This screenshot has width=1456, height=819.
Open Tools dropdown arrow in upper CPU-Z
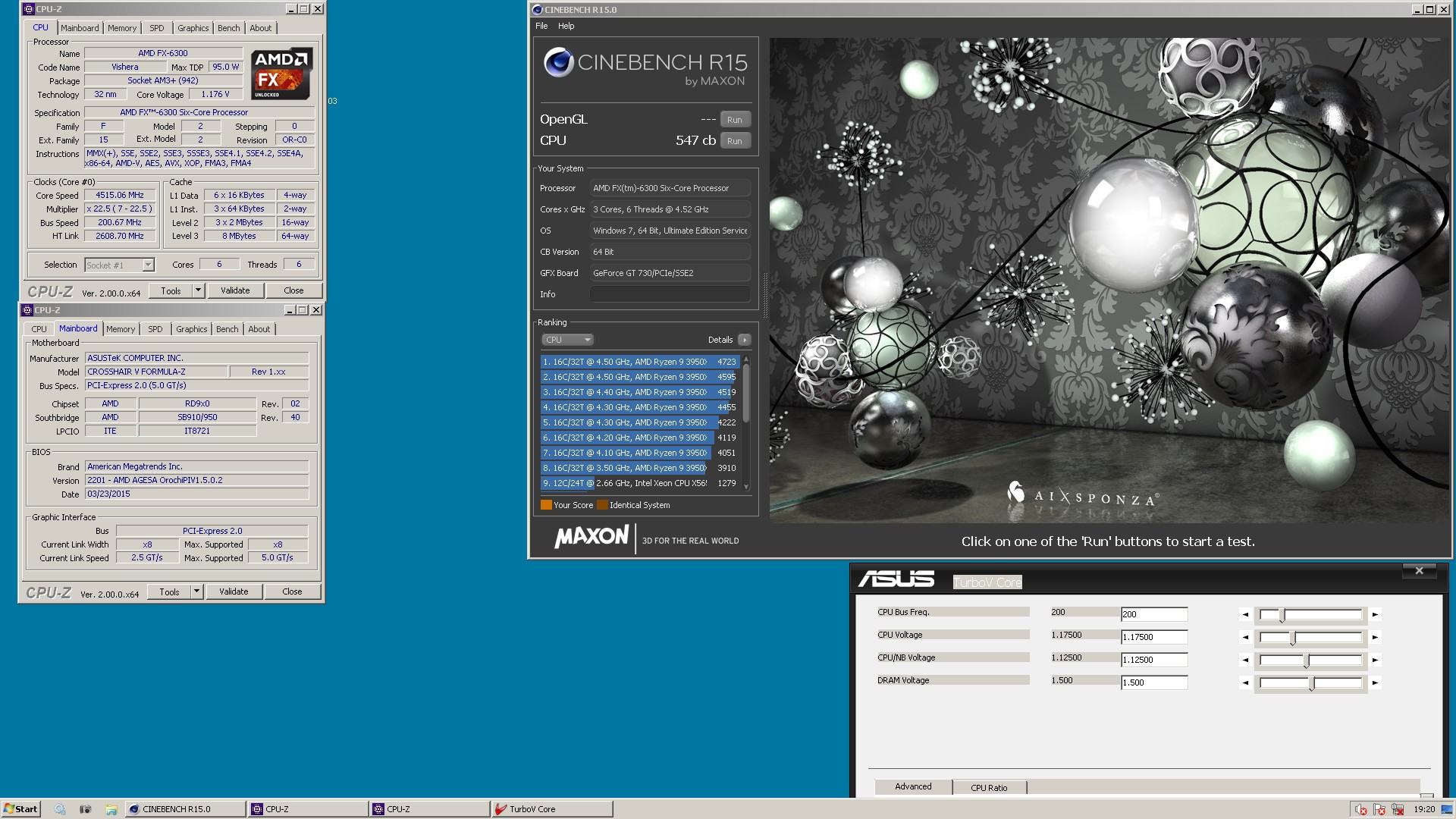coord(198,290)
